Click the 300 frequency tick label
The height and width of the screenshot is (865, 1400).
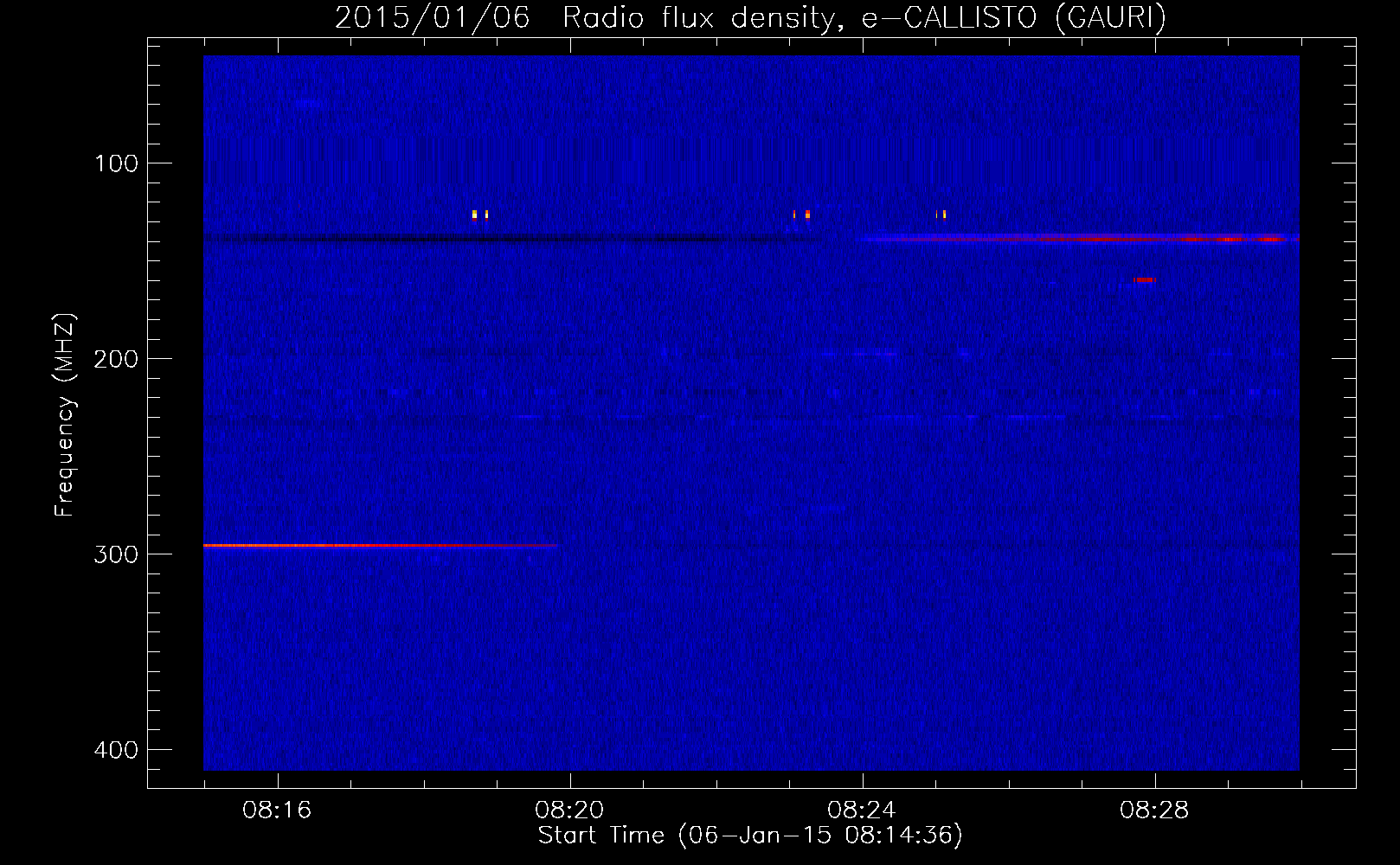(116, 554)
